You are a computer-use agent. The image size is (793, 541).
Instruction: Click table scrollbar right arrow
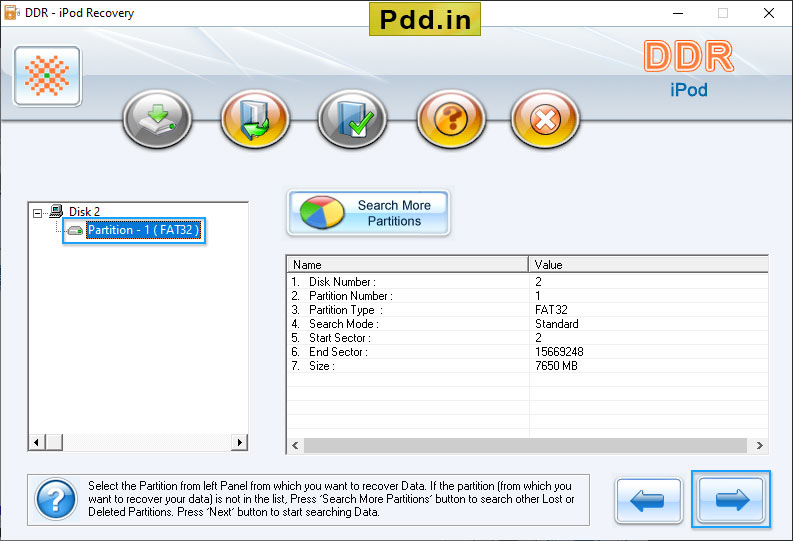point(760,445)
